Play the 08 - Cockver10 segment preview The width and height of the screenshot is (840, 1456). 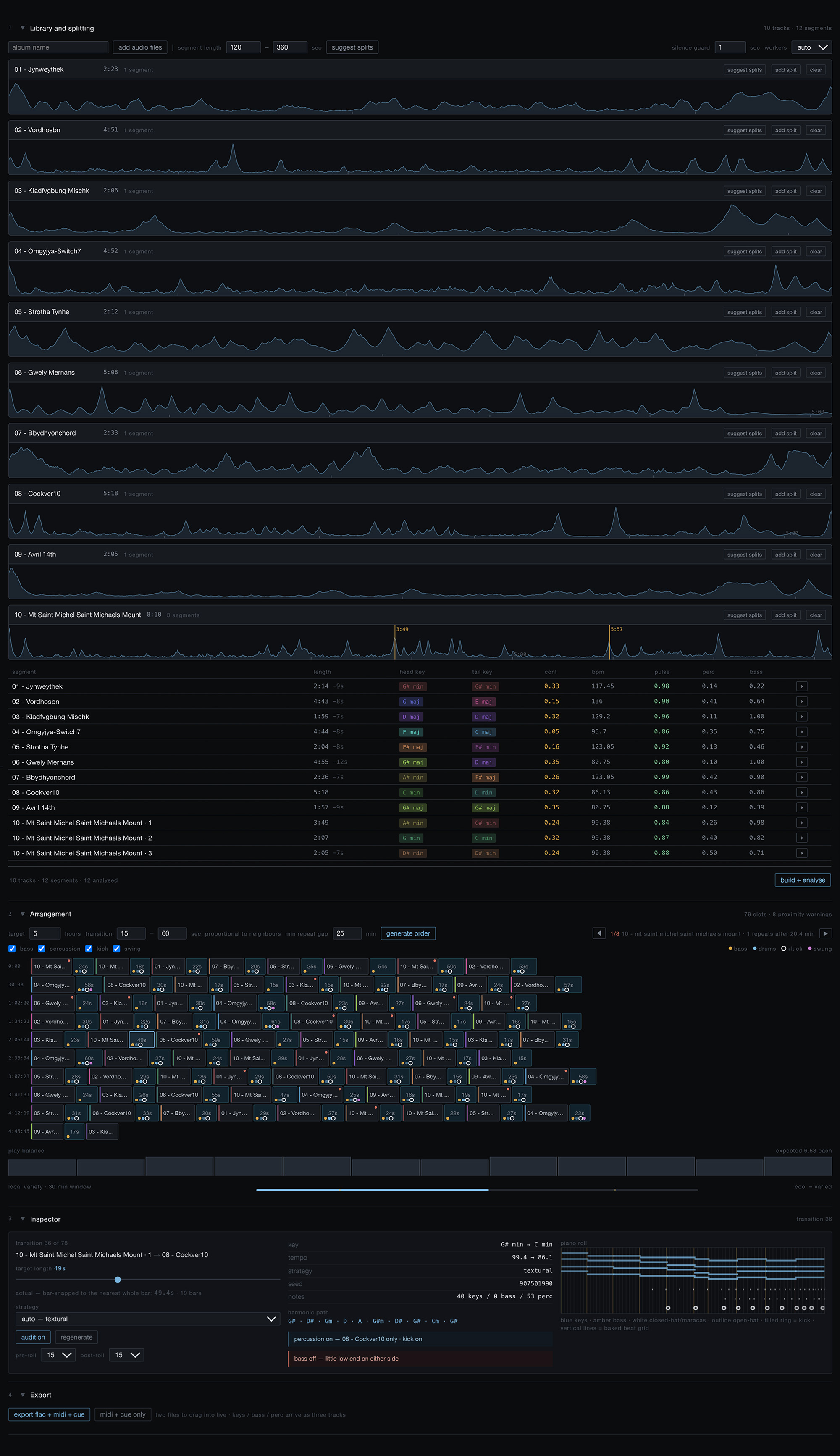point(801,793)
